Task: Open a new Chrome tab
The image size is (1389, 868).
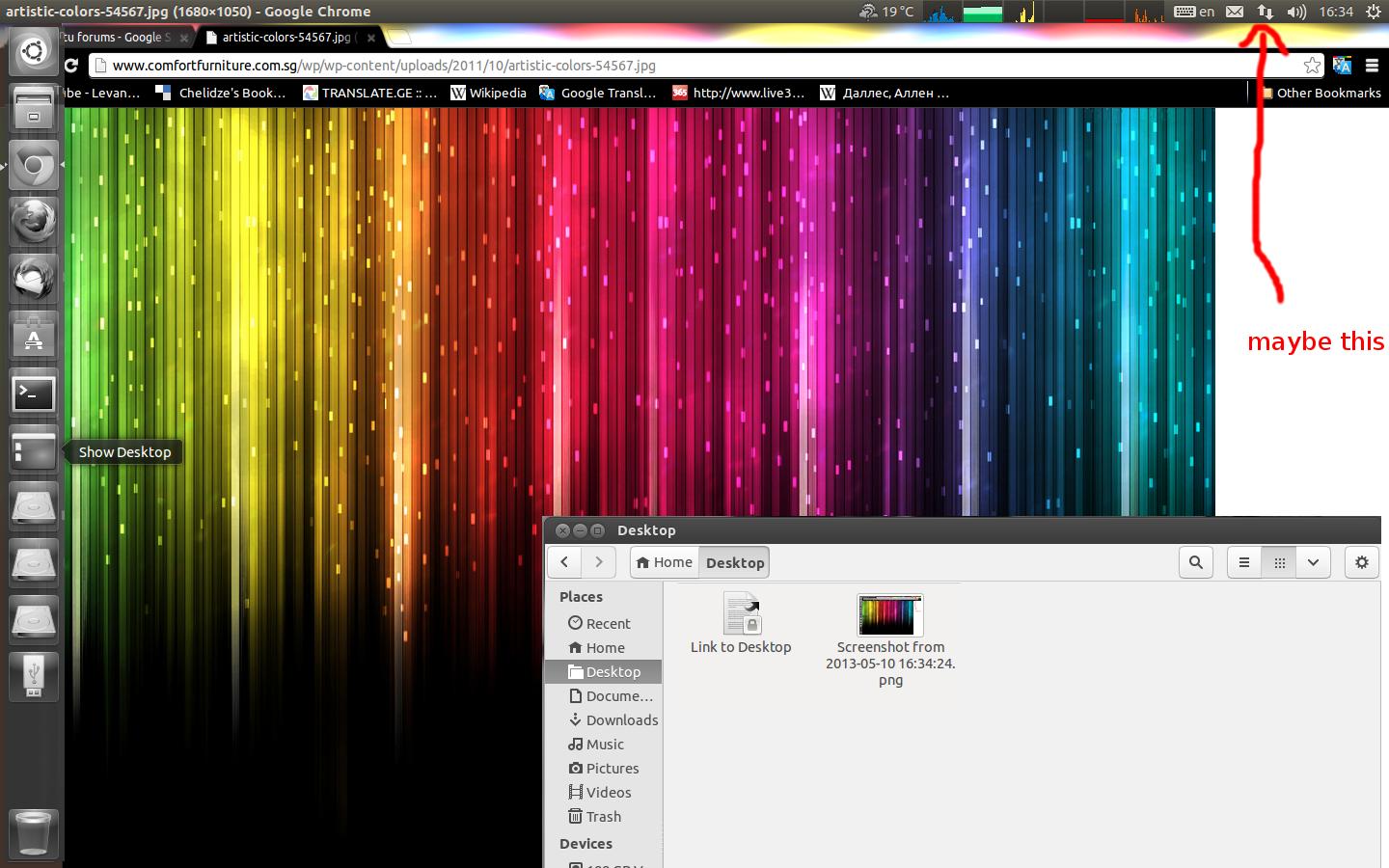Action: [x=399, y=37]
